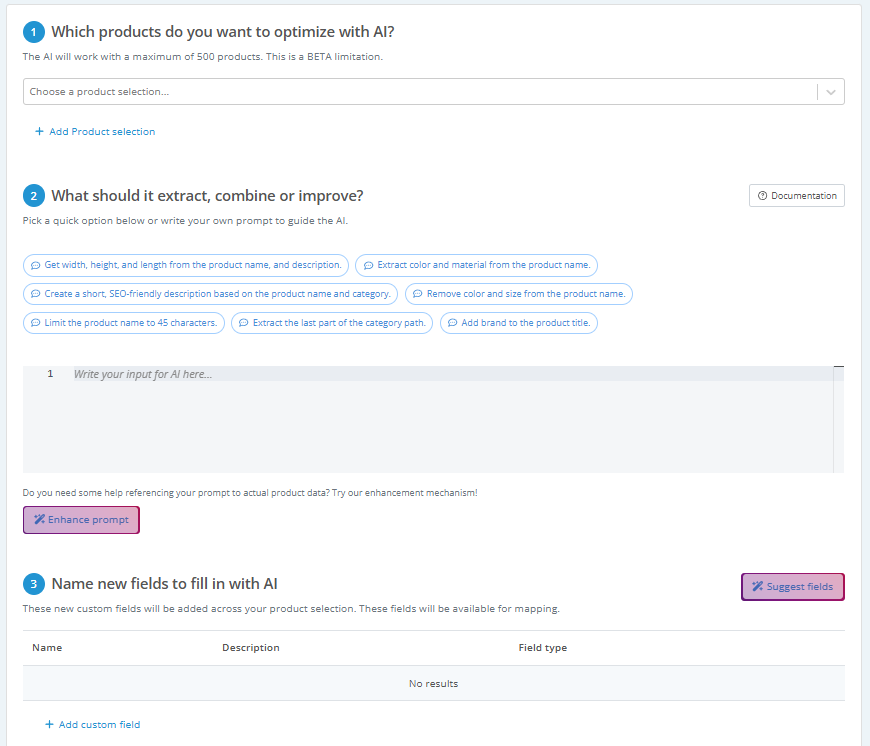Click speech bubble icon on 'Create a short' chip
870x746 pixels.
click(x=36, y=294)
